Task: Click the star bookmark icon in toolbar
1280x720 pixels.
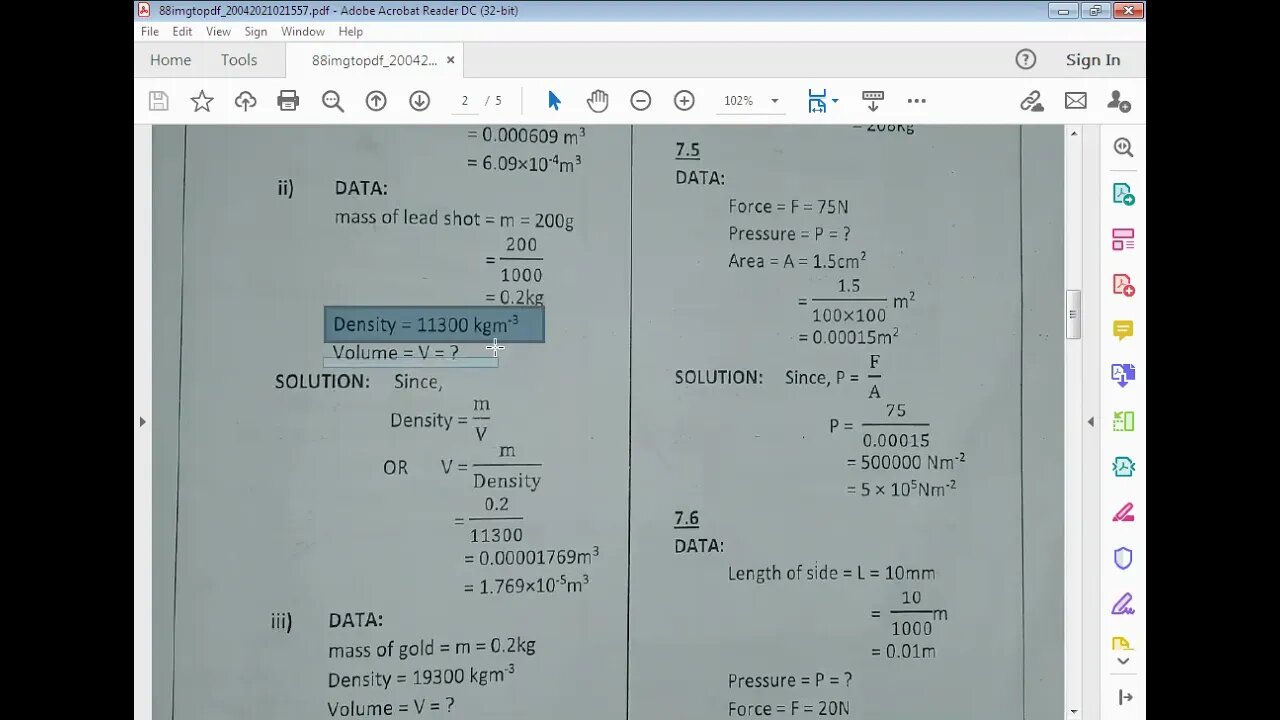Action: click(202, 101)
